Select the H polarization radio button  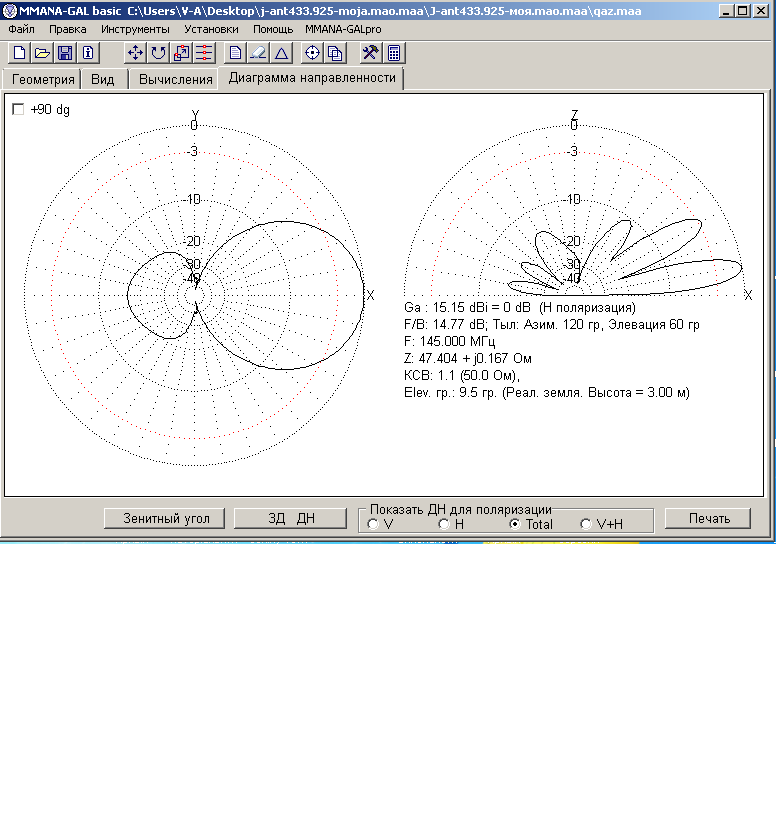(x=444, y=524)
